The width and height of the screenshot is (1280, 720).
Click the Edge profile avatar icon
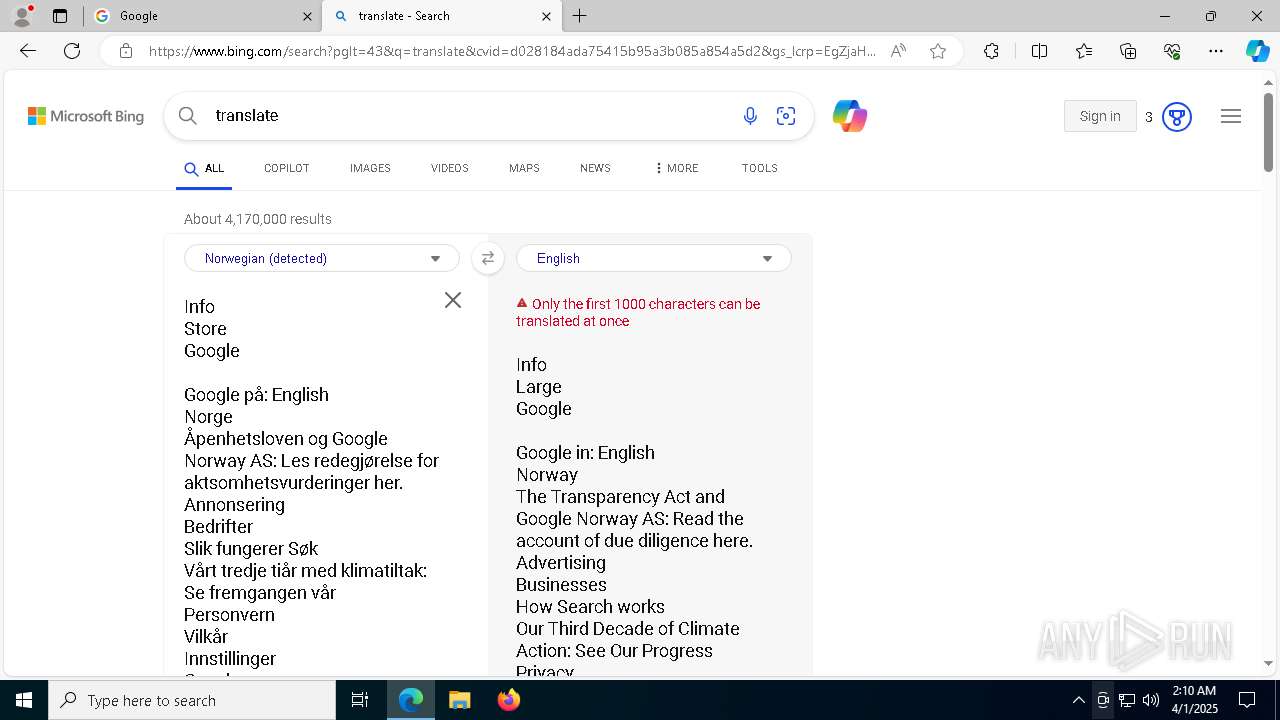click(x=22, y=16)
